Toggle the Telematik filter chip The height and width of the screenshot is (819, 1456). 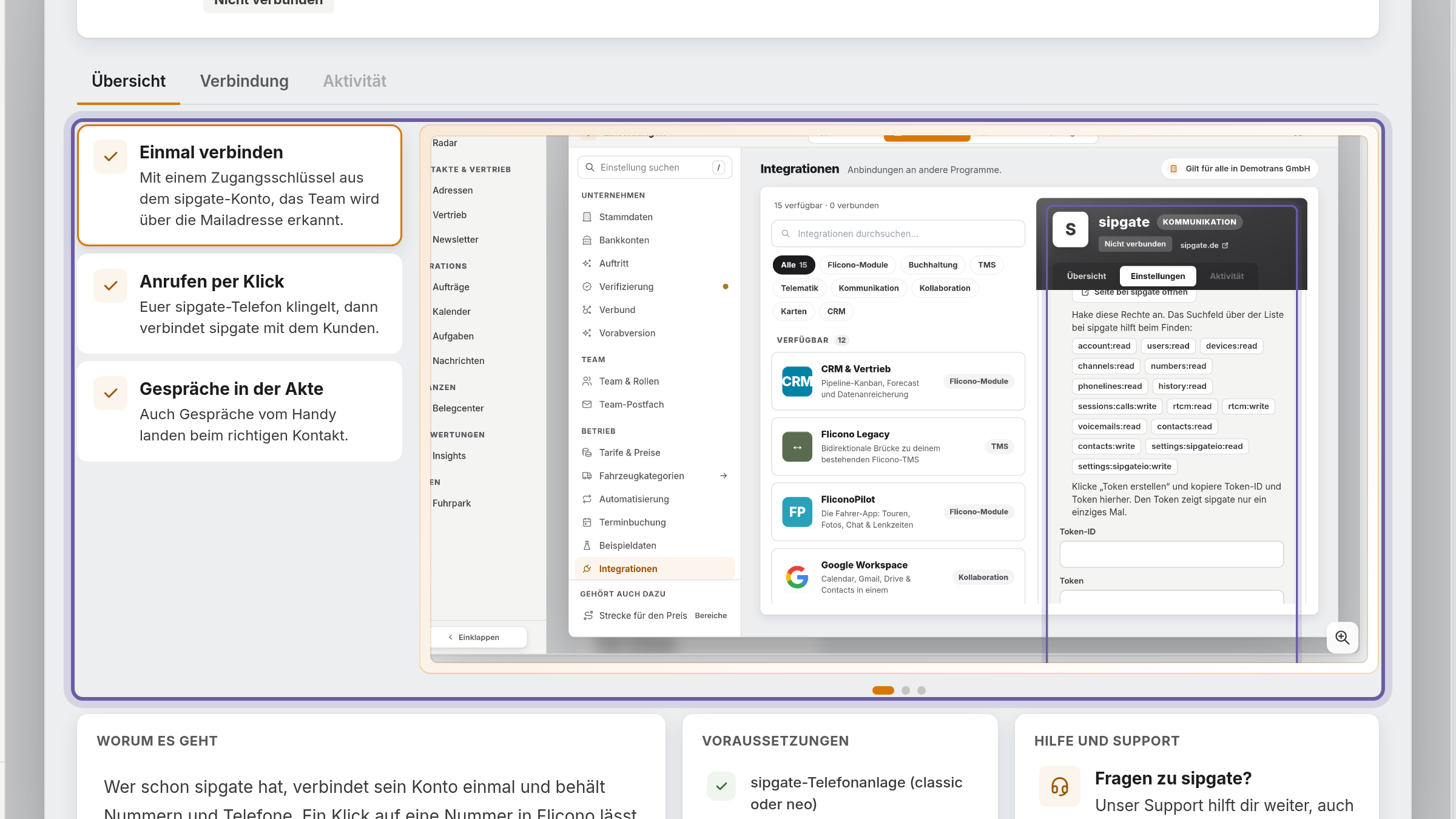pos(799,288)
